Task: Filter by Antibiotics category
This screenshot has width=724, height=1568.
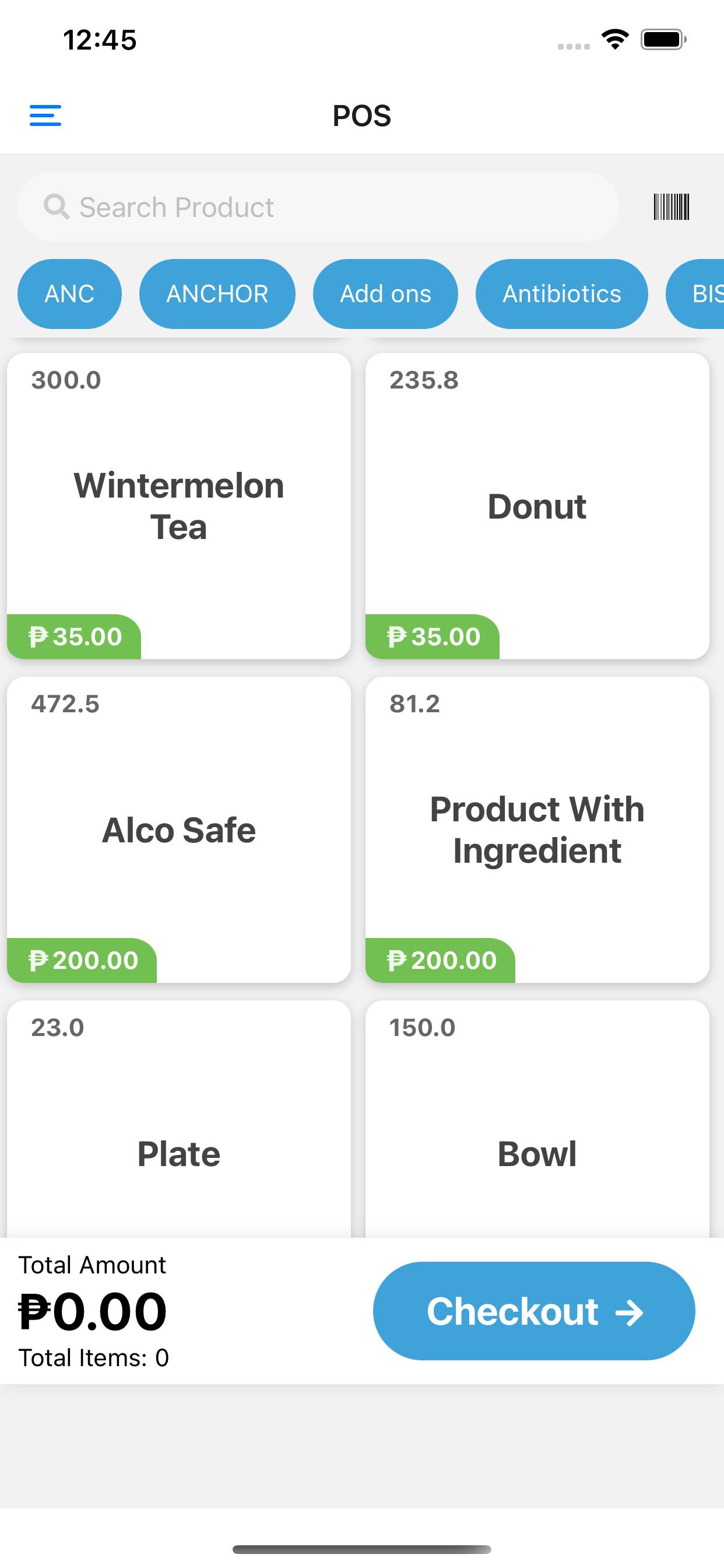Action: [x=561, y=294]
